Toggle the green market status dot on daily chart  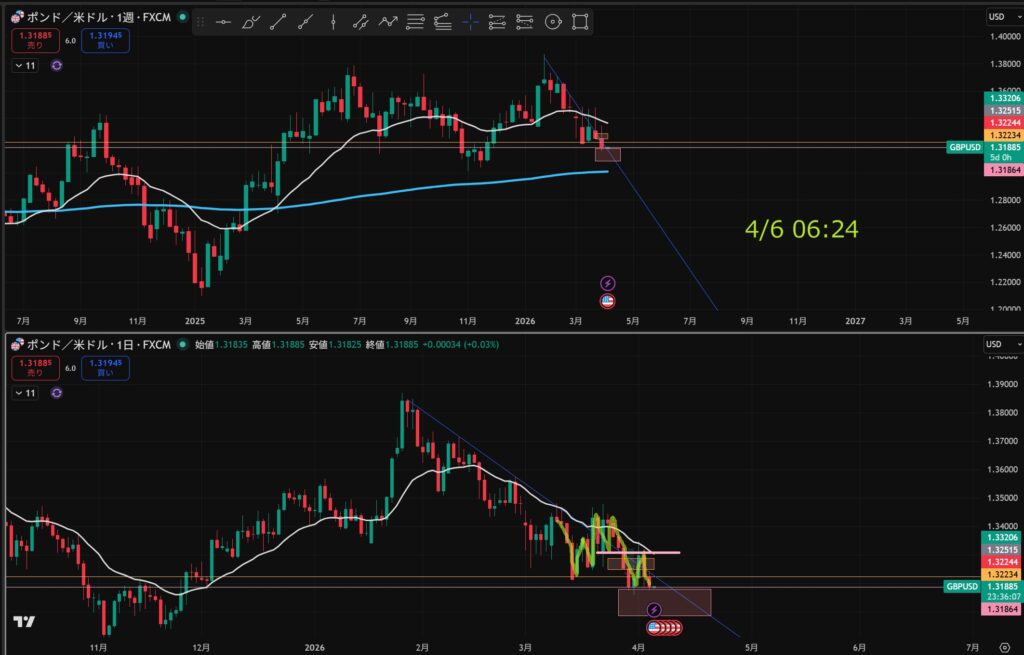point(181,344)
